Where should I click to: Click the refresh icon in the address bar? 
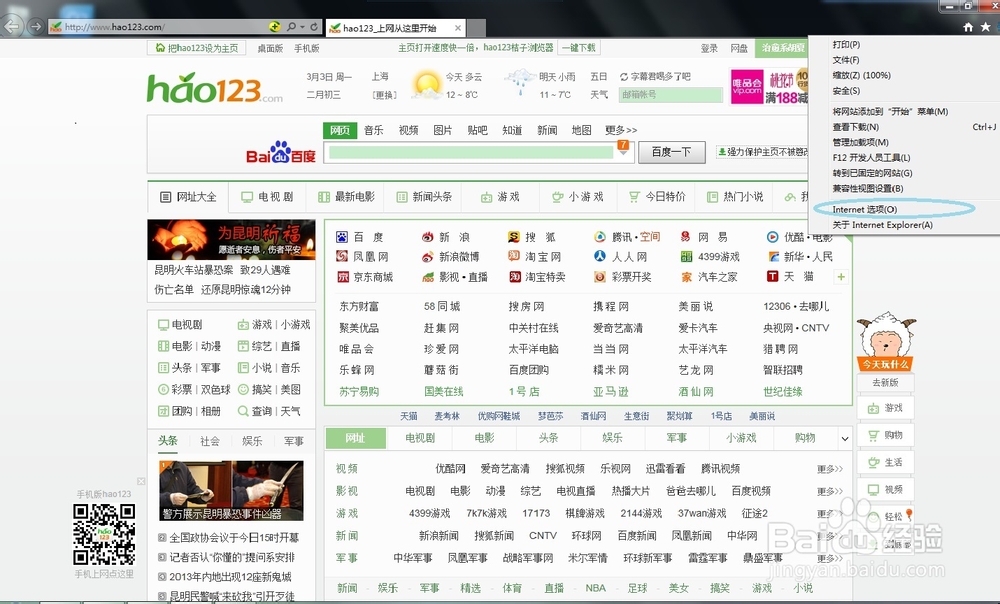[x=313, y=27]
